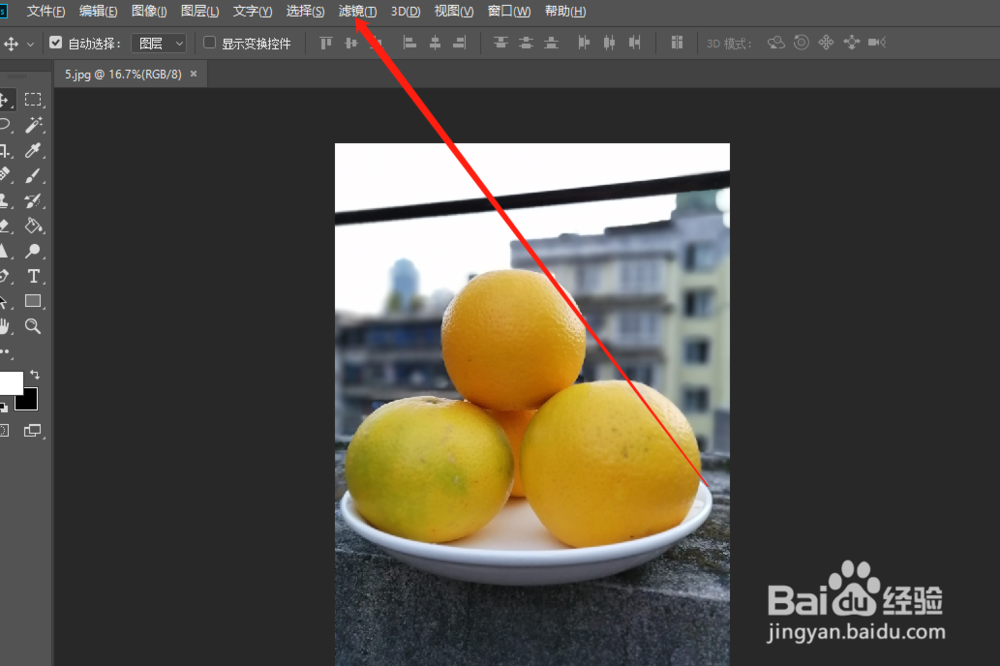Distribute horizontal centers of layers
The image size is (1000, 666).
[610, 43]
